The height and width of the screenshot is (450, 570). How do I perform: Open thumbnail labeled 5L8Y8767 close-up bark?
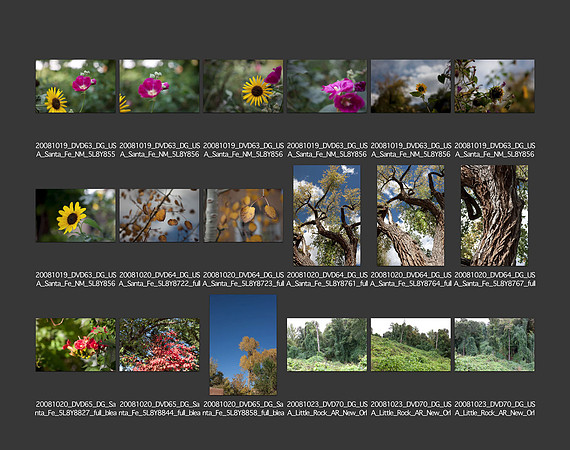pyautogui.click(x=494, y=215)
